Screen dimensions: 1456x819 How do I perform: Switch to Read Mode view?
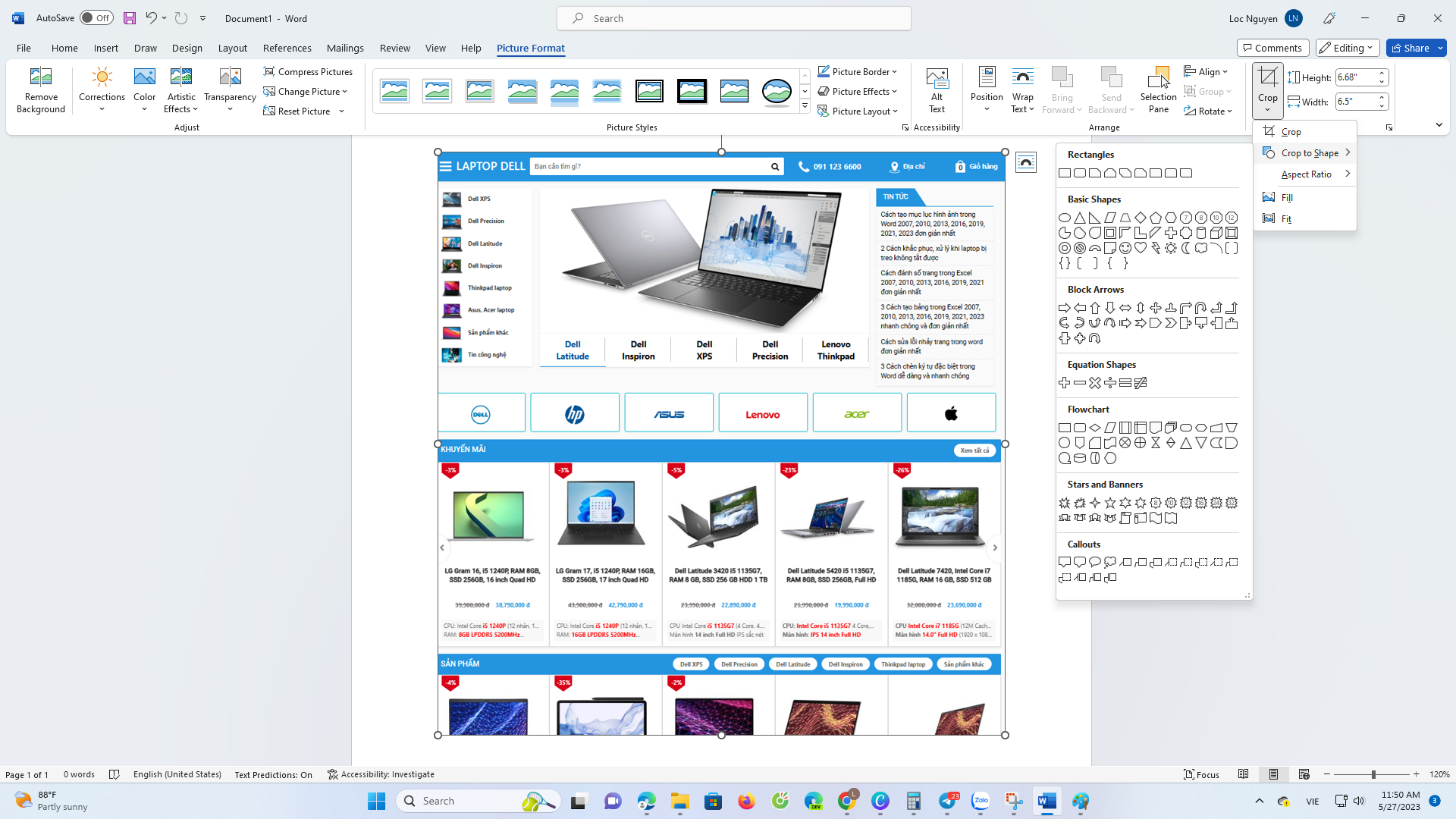click(x=1243, y=774)
